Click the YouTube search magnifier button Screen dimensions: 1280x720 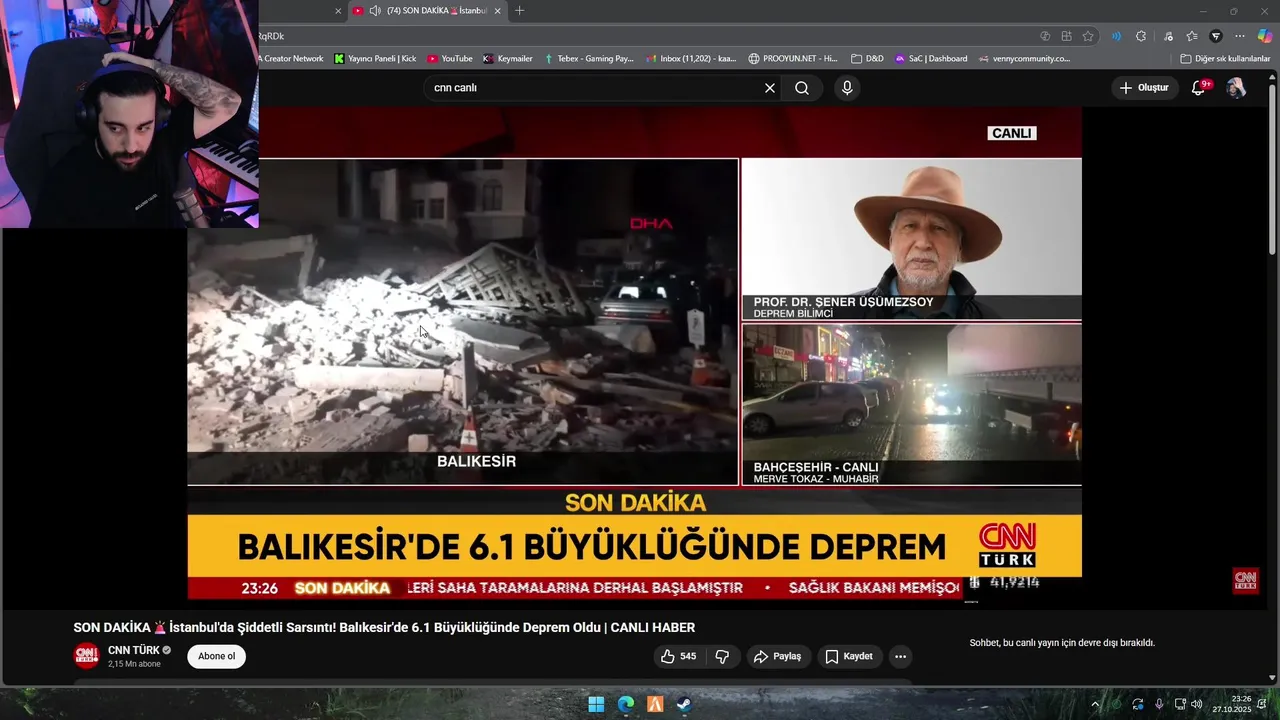coord(802,88)
